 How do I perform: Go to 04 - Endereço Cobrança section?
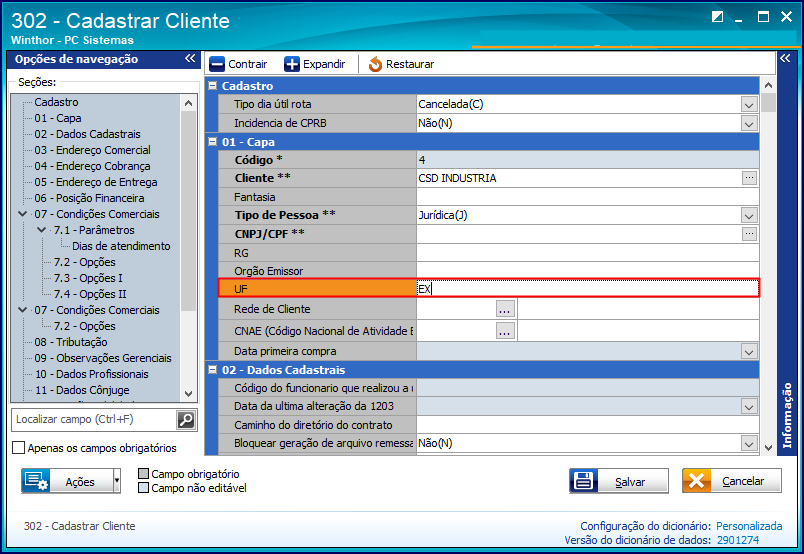click(92, 166)
